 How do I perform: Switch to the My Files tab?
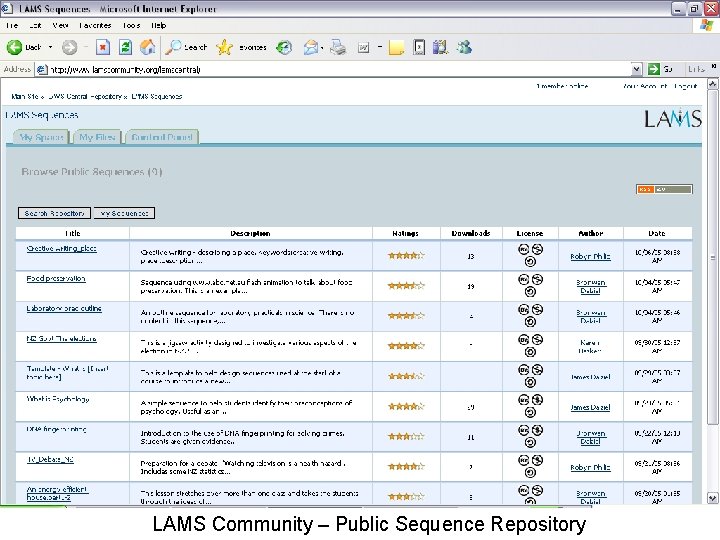tap(97, 137)
